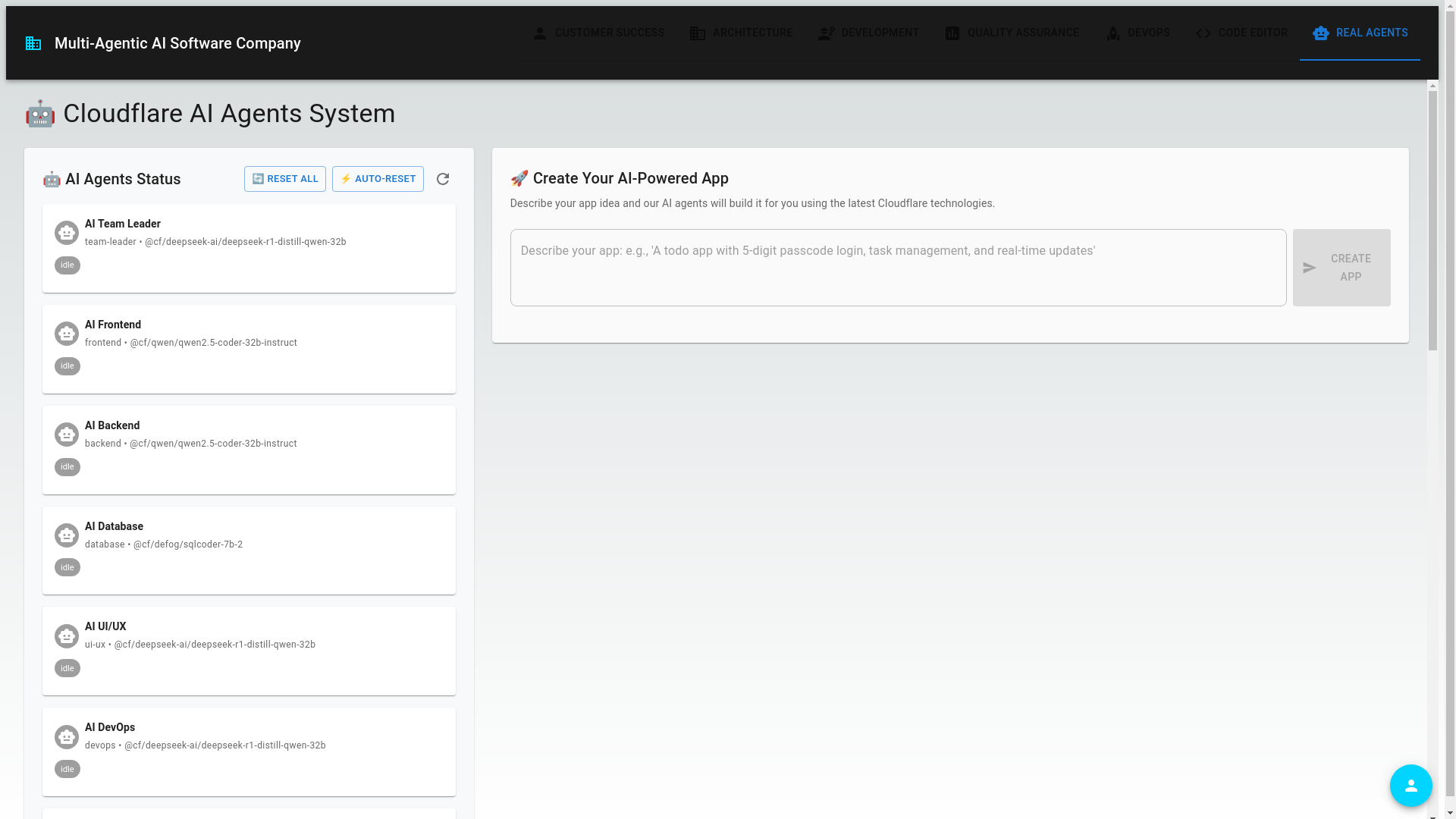The image size is (1456, 819).
Task: Select the Quality Assurance tab
Action: coord(1012,33)
